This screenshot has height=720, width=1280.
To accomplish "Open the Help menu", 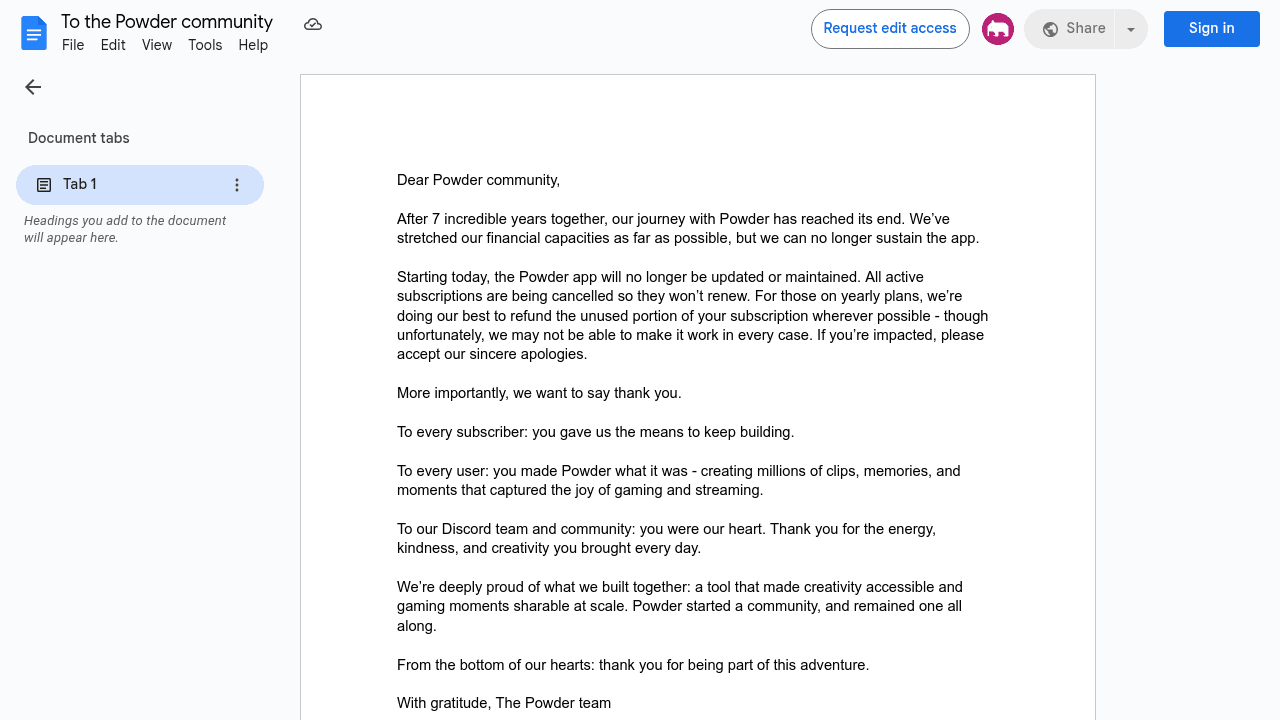I will pyautogui.click(x=253, y=45).
